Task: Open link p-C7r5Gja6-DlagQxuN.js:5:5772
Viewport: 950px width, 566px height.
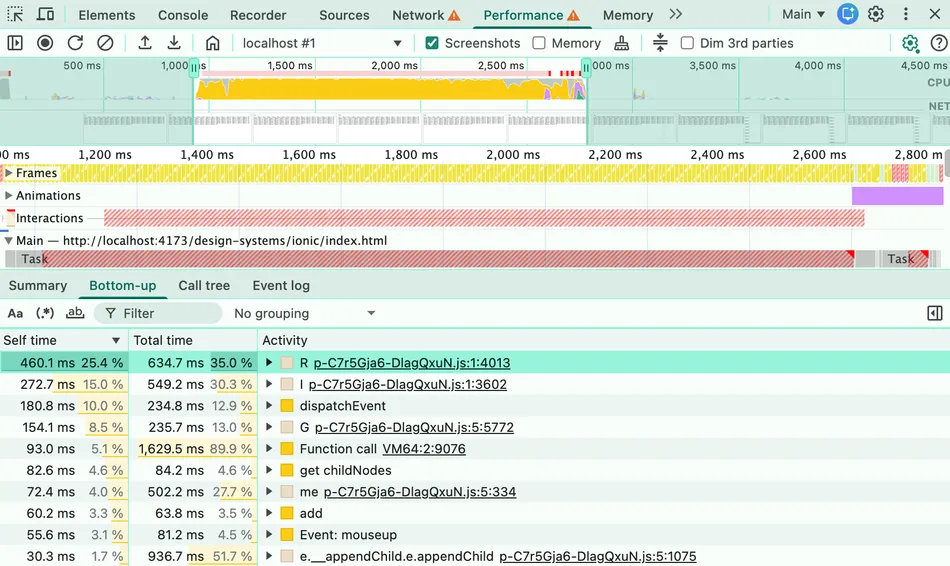Action: point(414,427)
